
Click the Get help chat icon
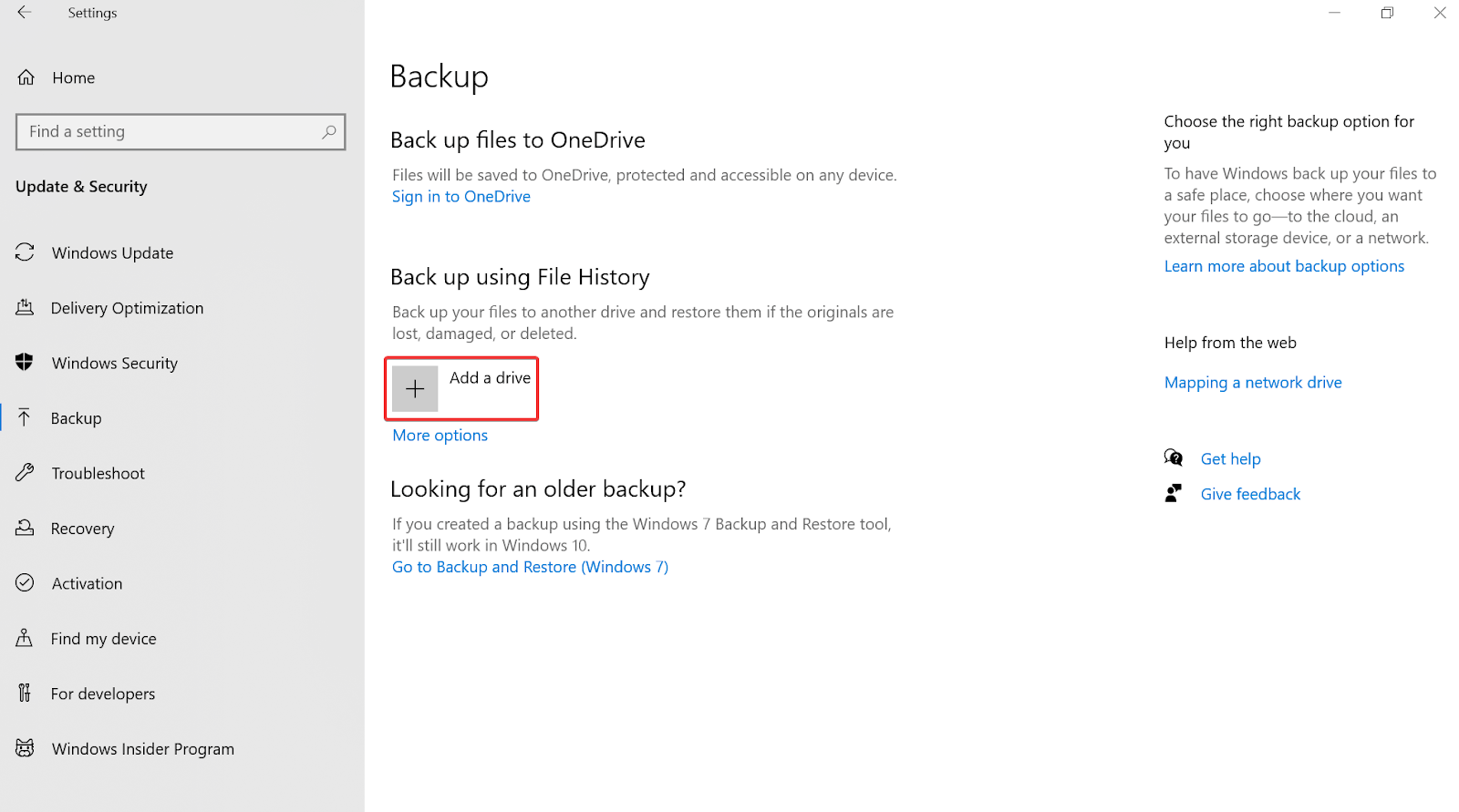click(x=1174, y=458)
